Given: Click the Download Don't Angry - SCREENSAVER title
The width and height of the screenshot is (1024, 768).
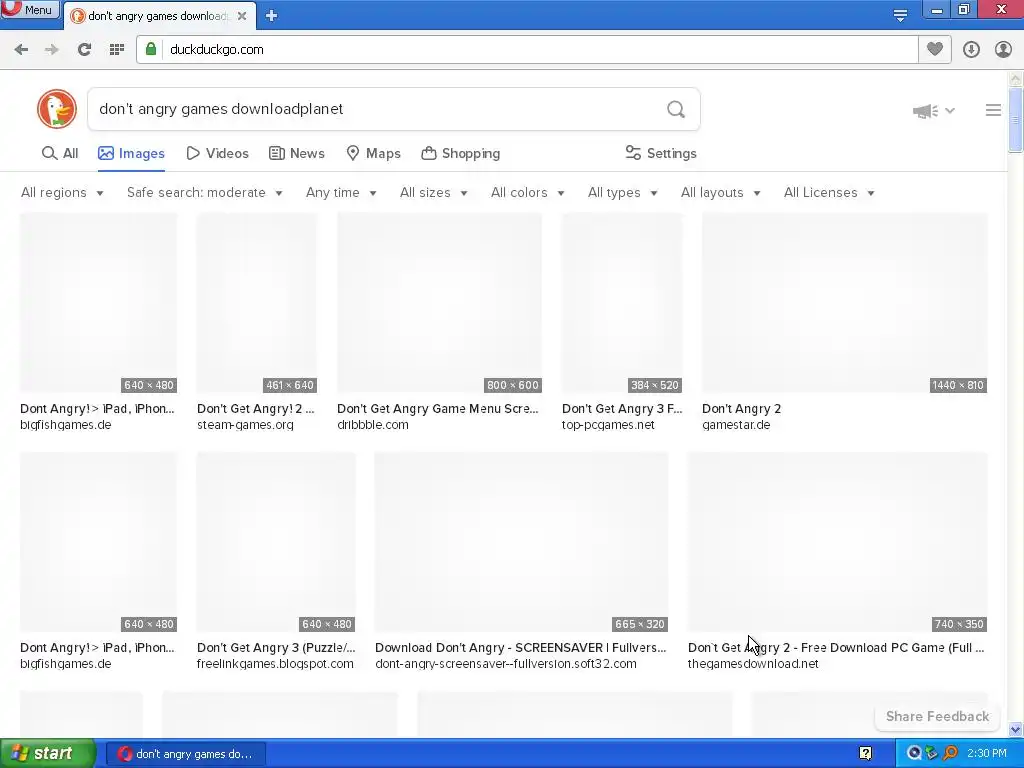Looking at the screenshot, I should [x=520, y=648].
